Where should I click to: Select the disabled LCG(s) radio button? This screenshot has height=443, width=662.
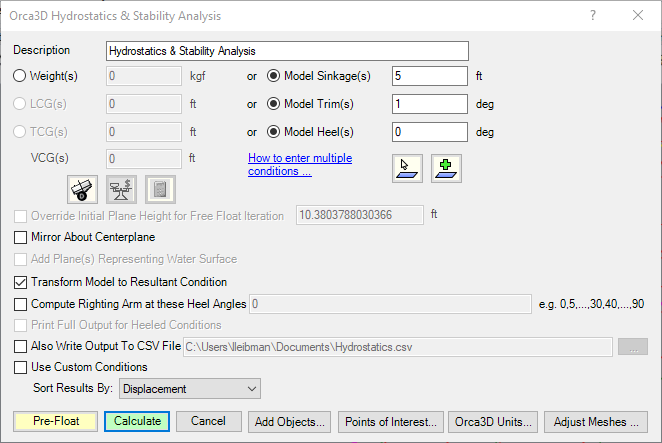point(19,104)
